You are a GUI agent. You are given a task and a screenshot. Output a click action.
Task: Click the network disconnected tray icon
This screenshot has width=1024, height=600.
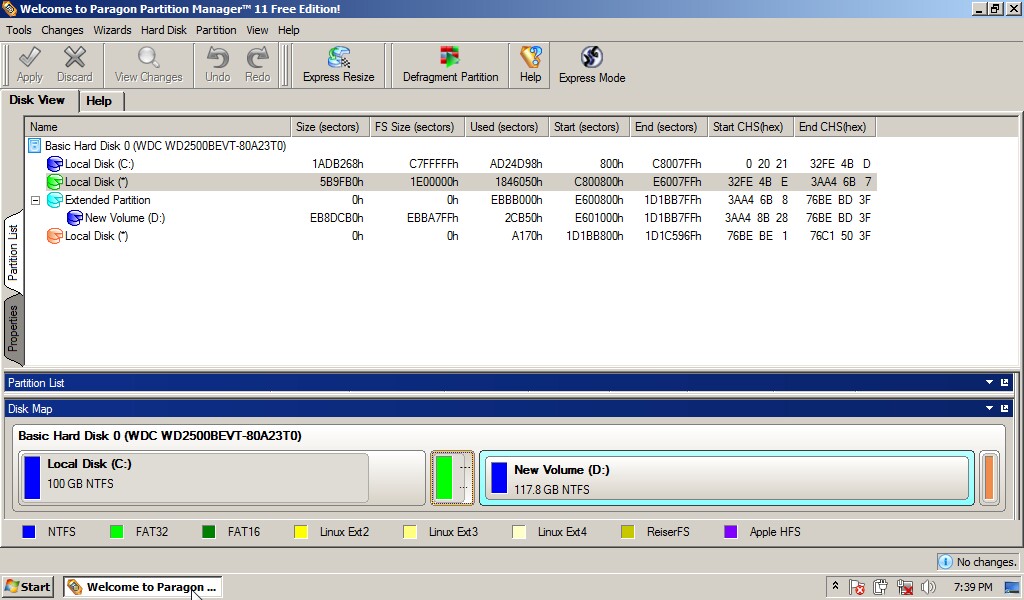pos(904,587)
